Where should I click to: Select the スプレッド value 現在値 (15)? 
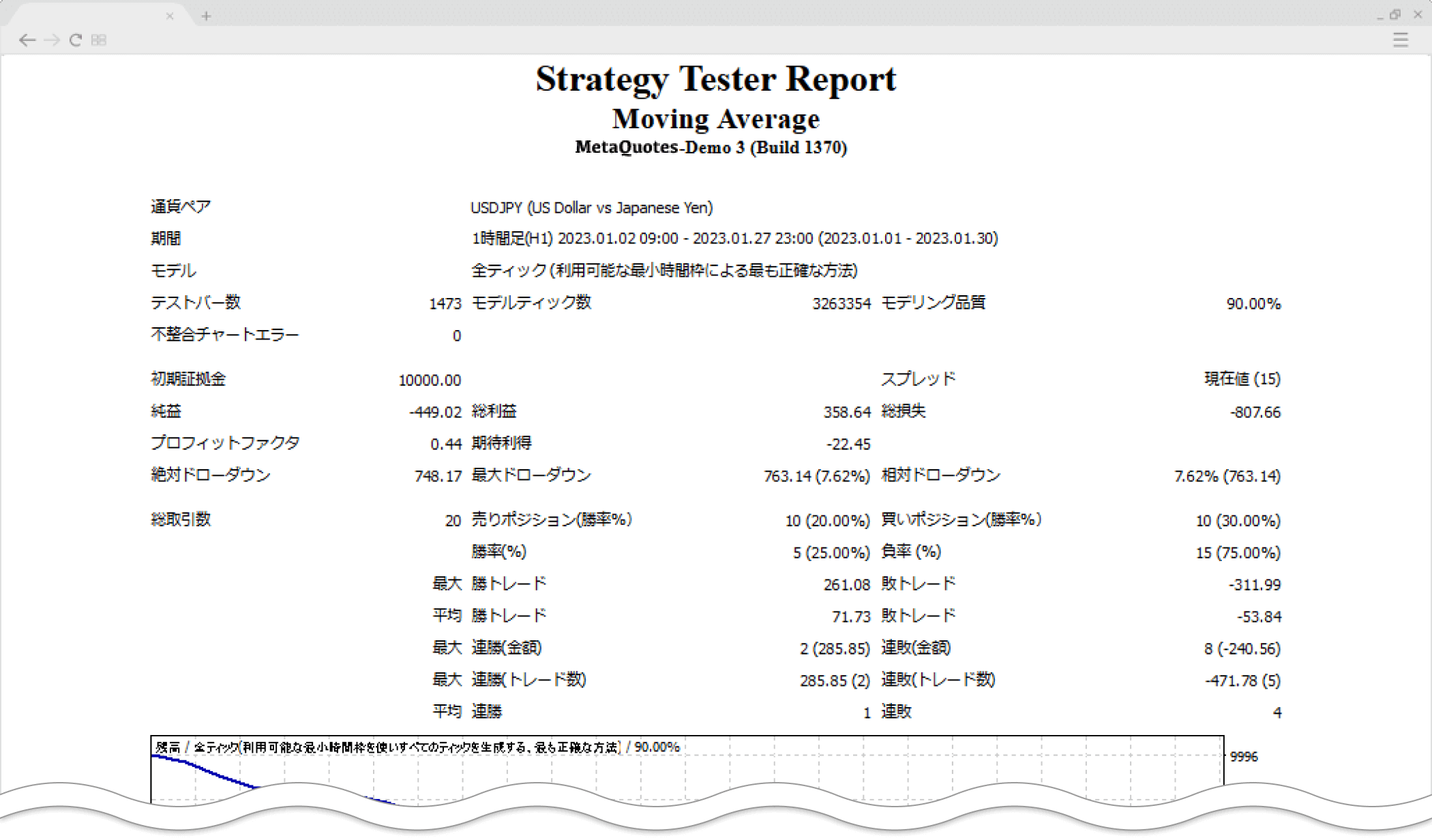[1242, 379]
